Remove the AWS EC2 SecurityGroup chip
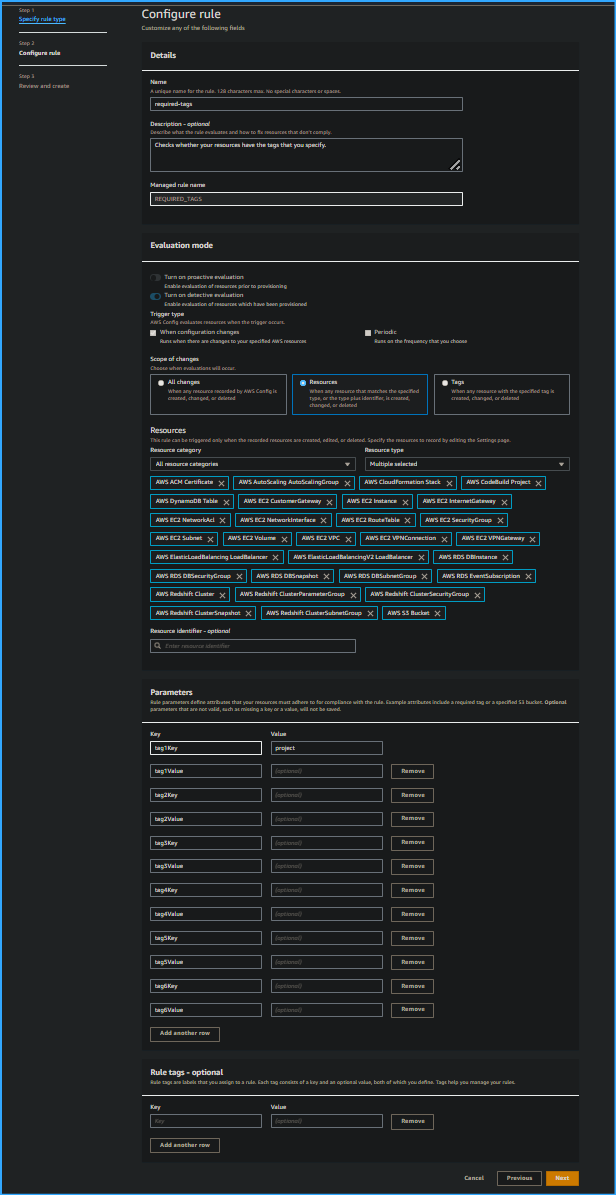Viewport: 616px width, 1195px height. (499, 521)
